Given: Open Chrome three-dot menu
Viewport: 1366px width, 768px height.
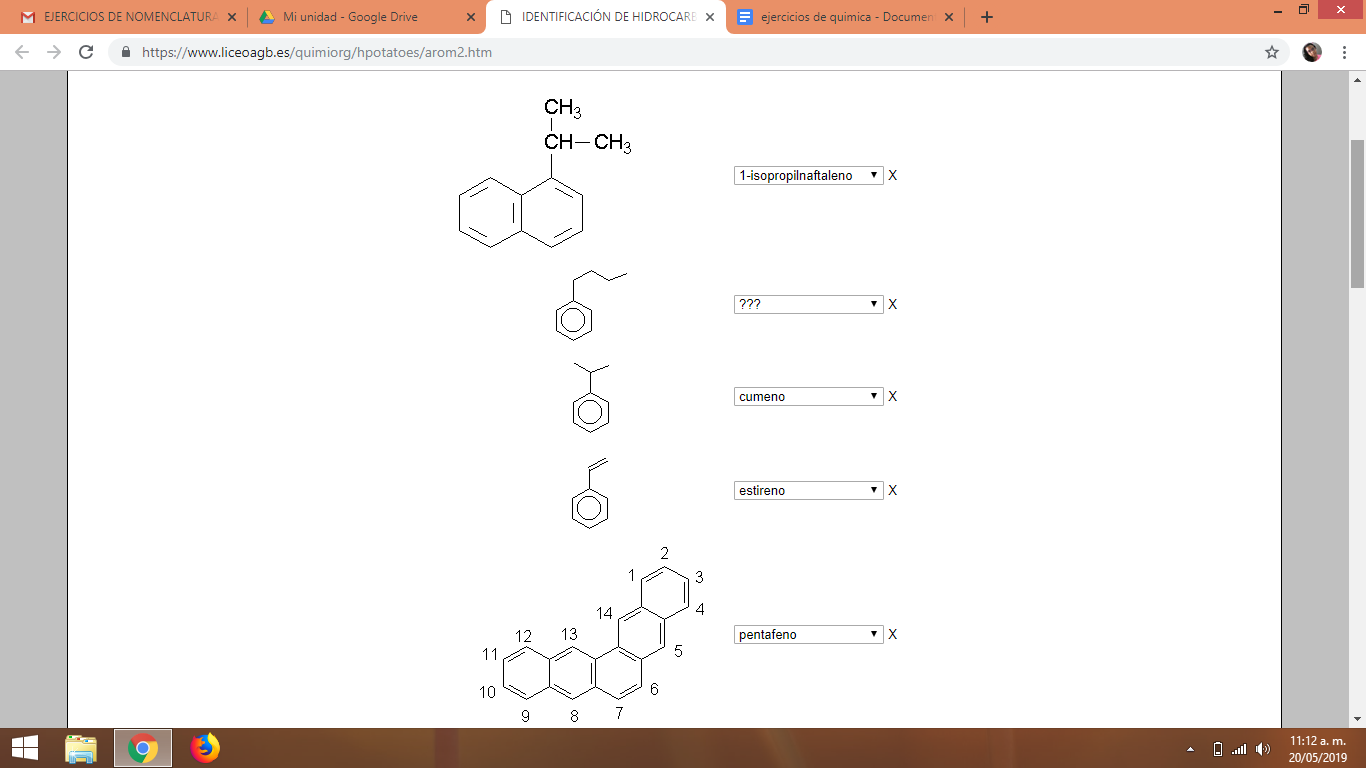Looking at the screenshot, I should (1344, 52).
